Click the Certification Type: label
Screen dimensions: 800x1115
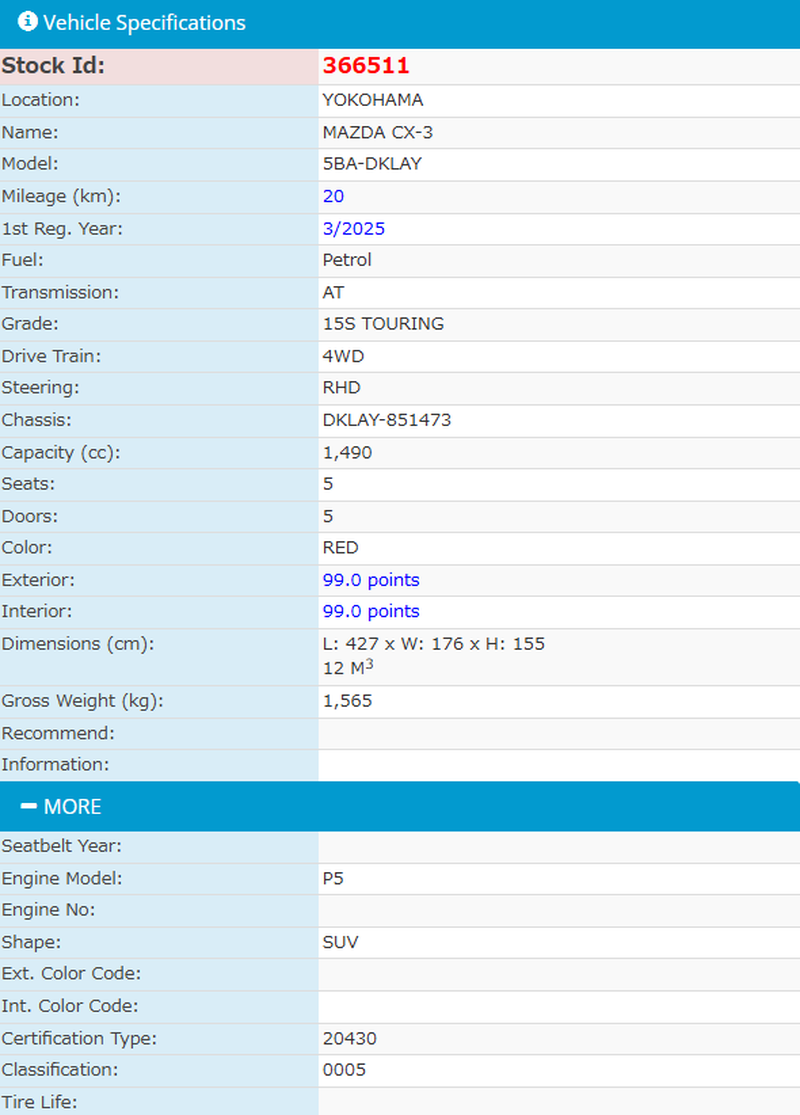(x=79, y=1039)
